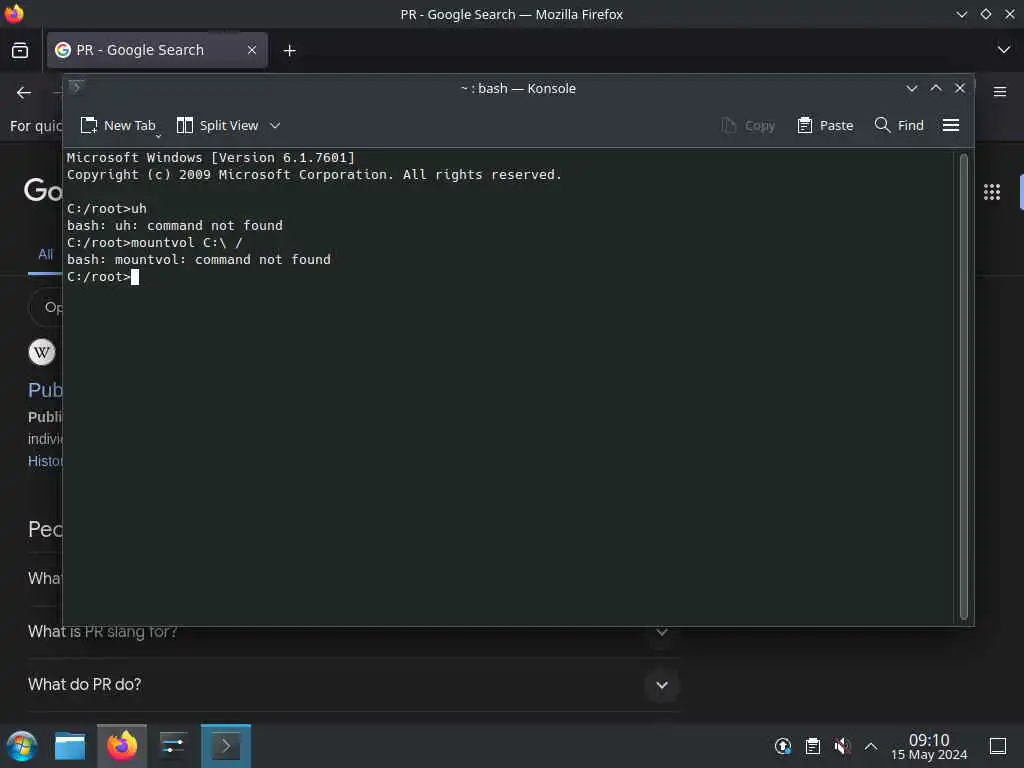Open the list all tabs dropdown in Firefox
Screen dimensions: 1024x768
tap(1004, 50)
